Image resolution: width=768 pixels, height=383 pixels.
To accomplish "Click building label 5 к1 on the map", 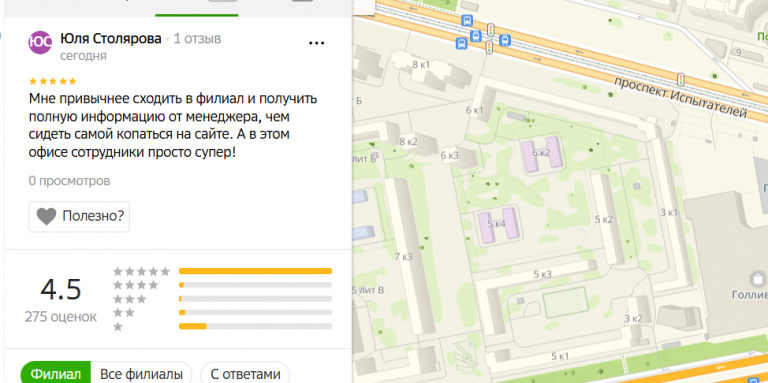I will point(560,356).
